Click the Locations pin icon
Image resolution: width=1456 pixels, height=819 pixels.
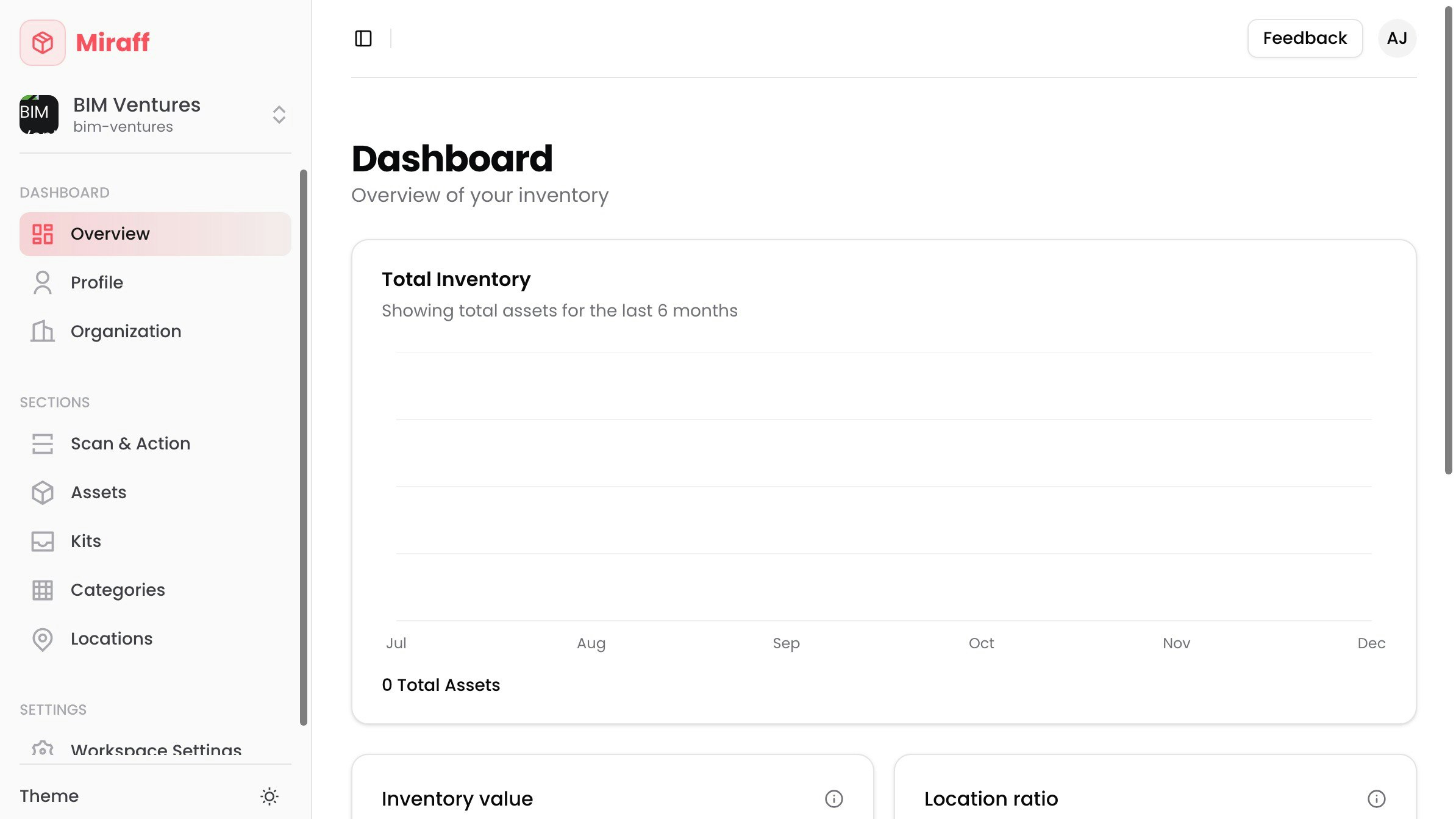pyautogui.click(x=43, y=639)
